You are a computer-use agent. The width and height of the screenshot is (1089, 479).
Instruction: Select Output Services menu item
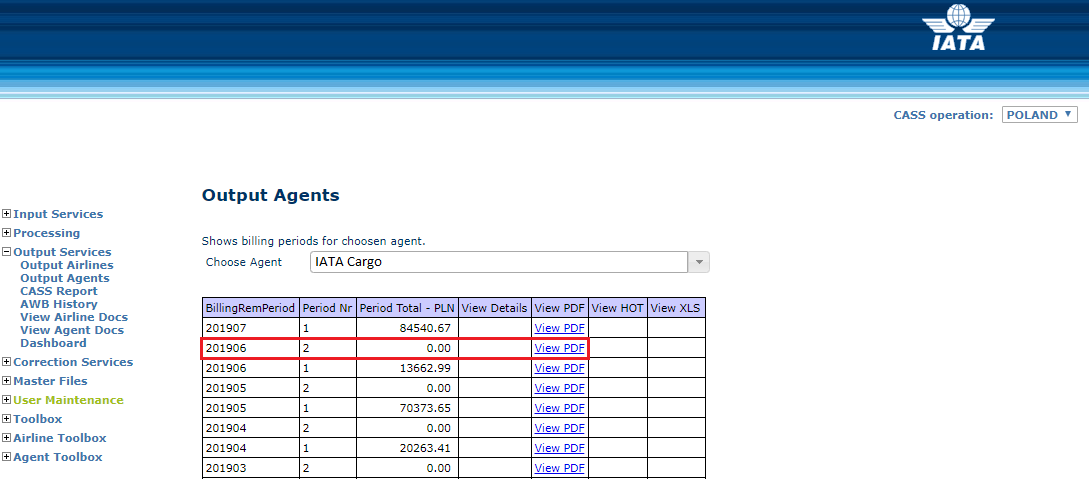(x=63, y=252)
